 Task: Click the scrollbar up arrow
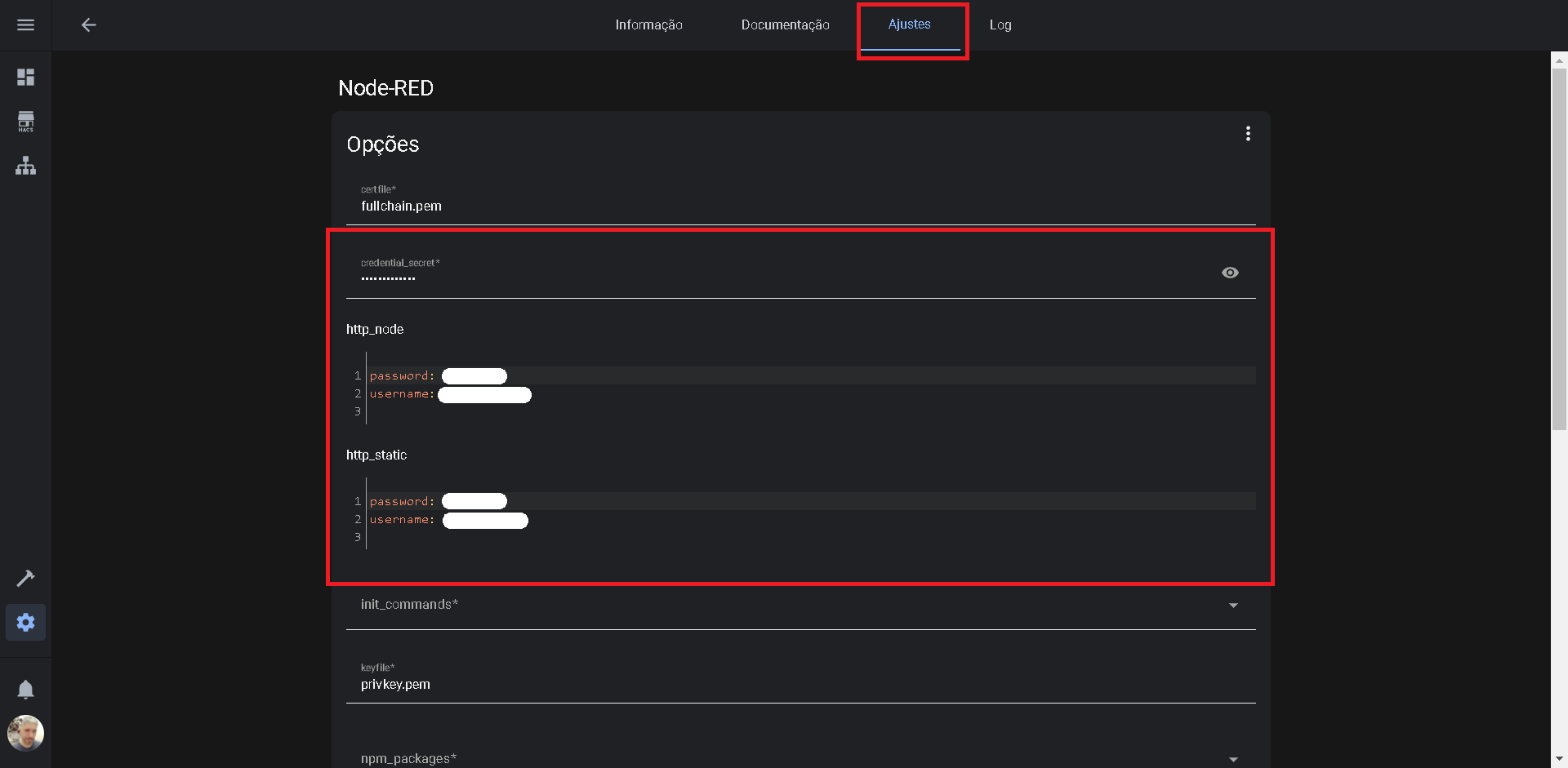(x=1559, y=60)
